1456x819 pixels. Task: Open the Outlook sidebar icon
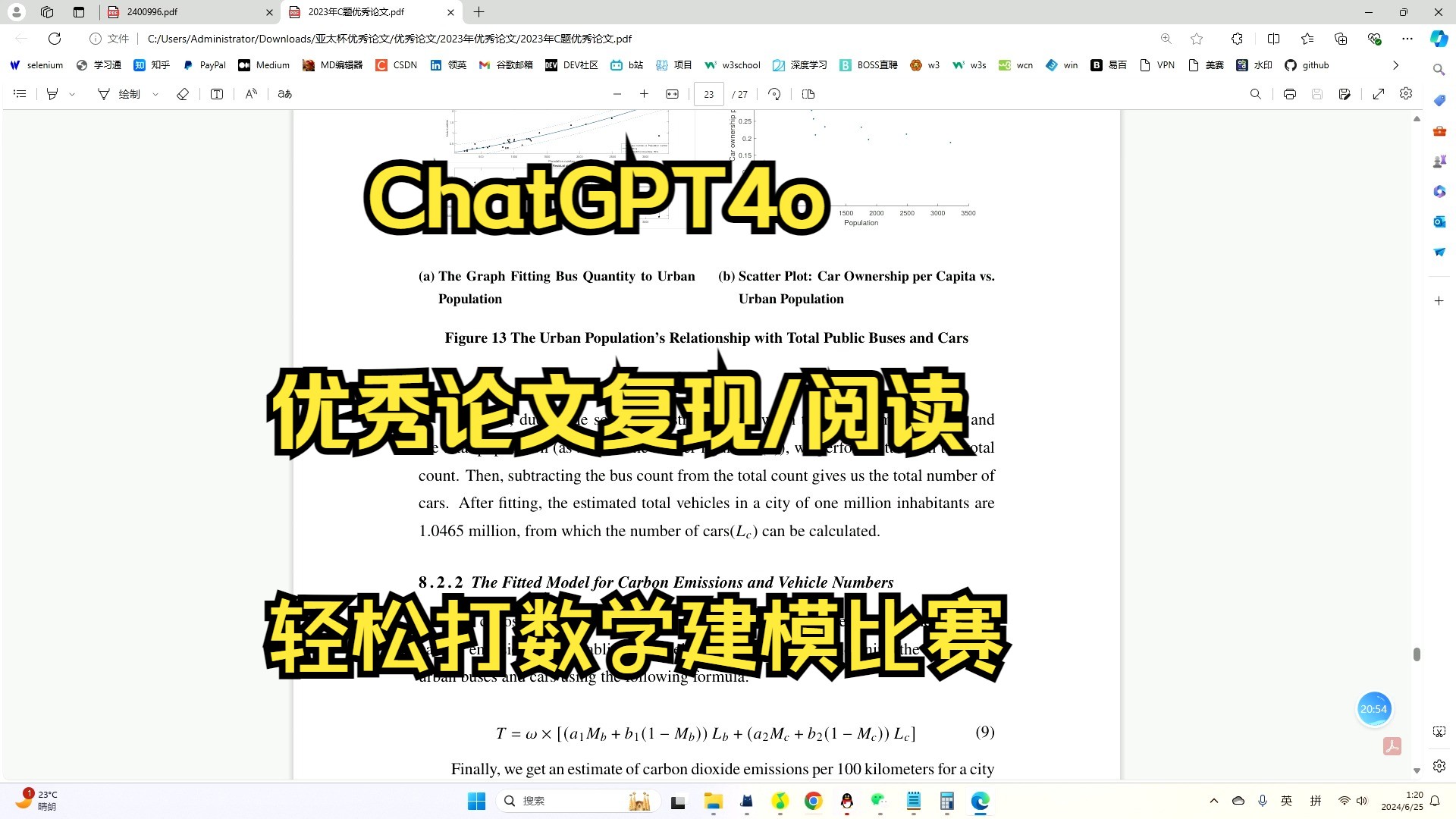coord(1439,221)
